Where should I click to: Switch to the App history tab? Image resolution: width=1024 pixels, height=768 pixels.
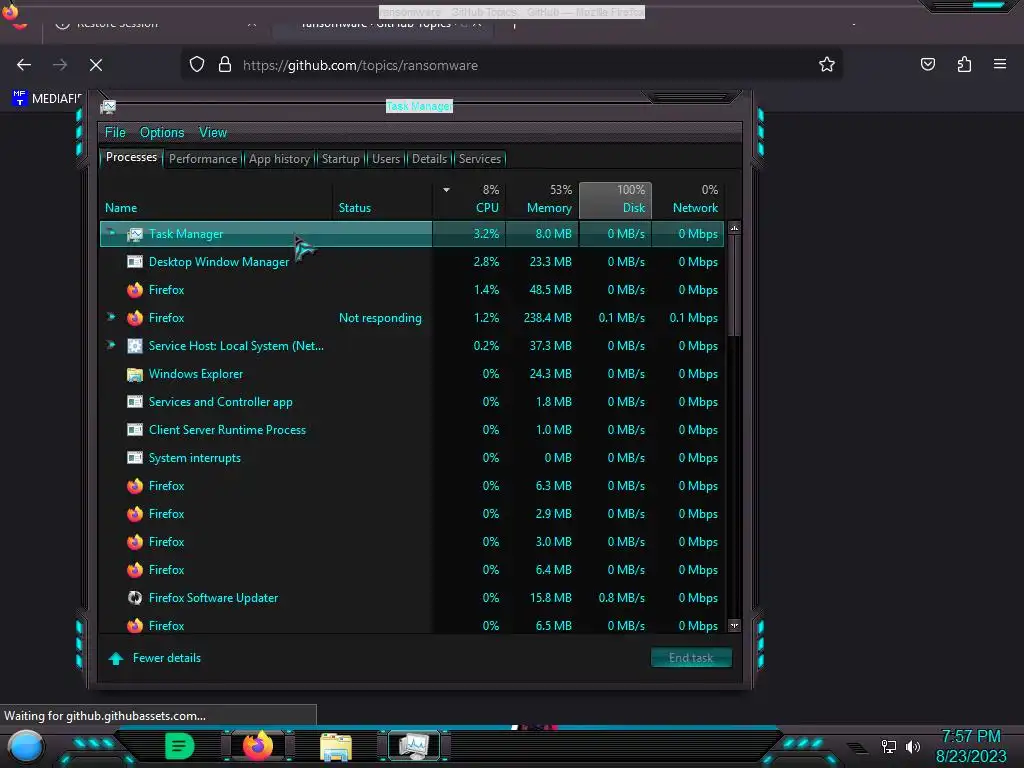point(280,159)
